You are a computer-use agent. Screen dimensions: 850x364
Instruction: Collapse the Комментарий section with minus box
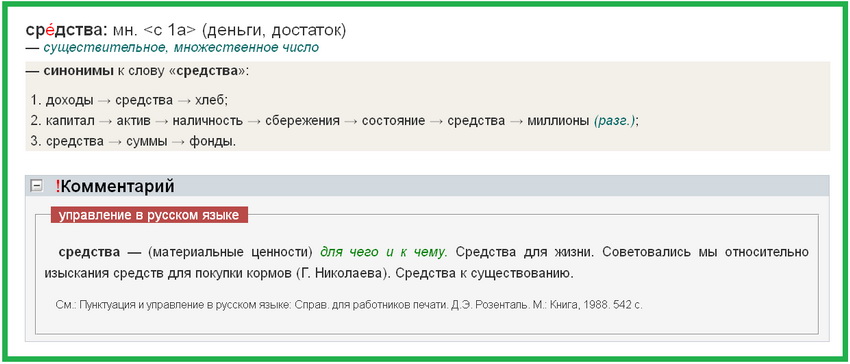[x=36, y=186]
